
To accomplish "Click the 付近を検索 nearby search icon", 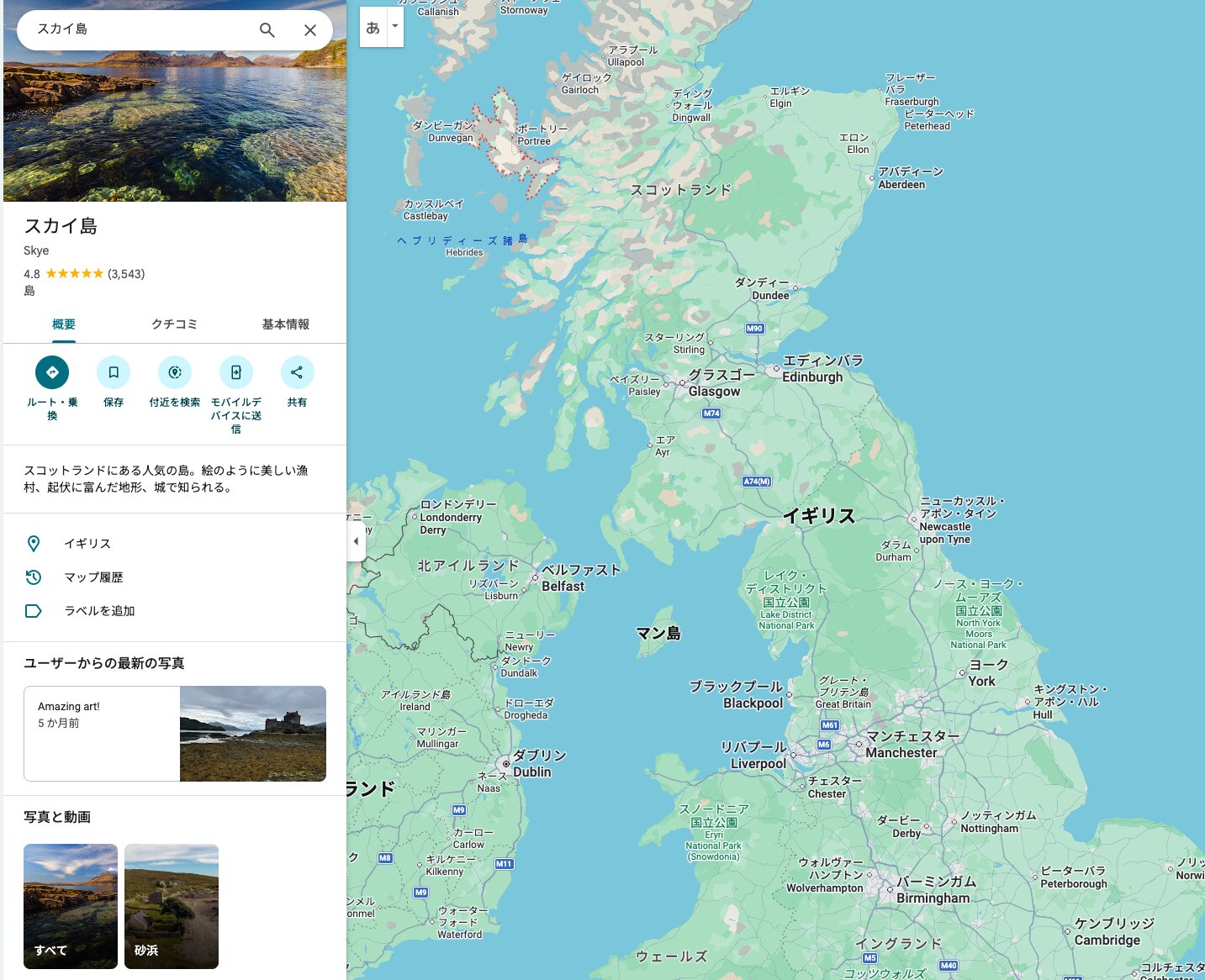I will click(175, 372).
